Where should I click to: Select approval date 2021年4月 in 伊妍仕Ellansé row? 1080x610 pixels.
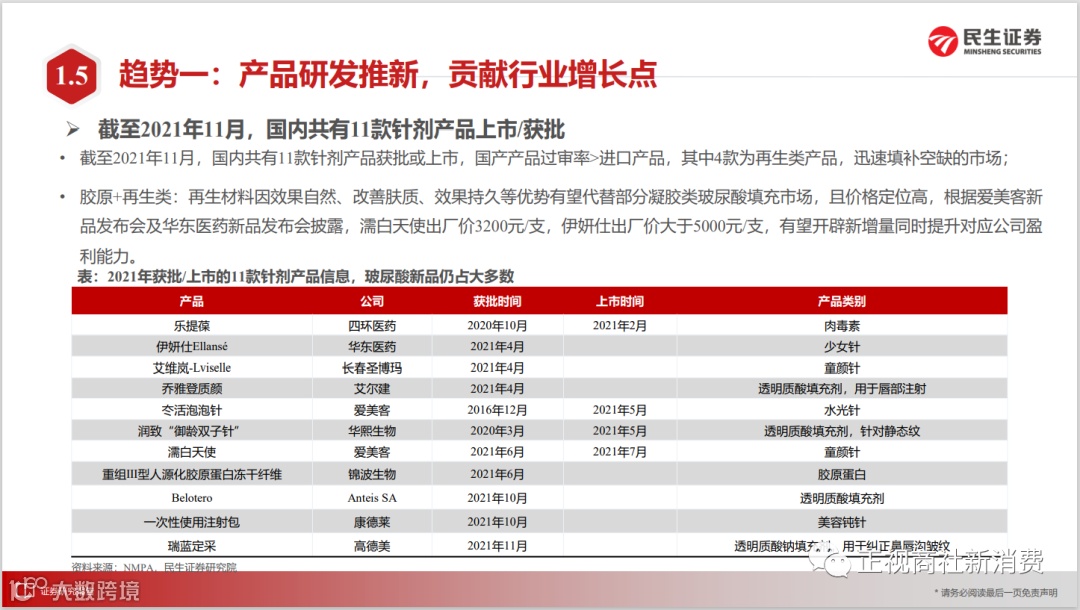(497, 346)
